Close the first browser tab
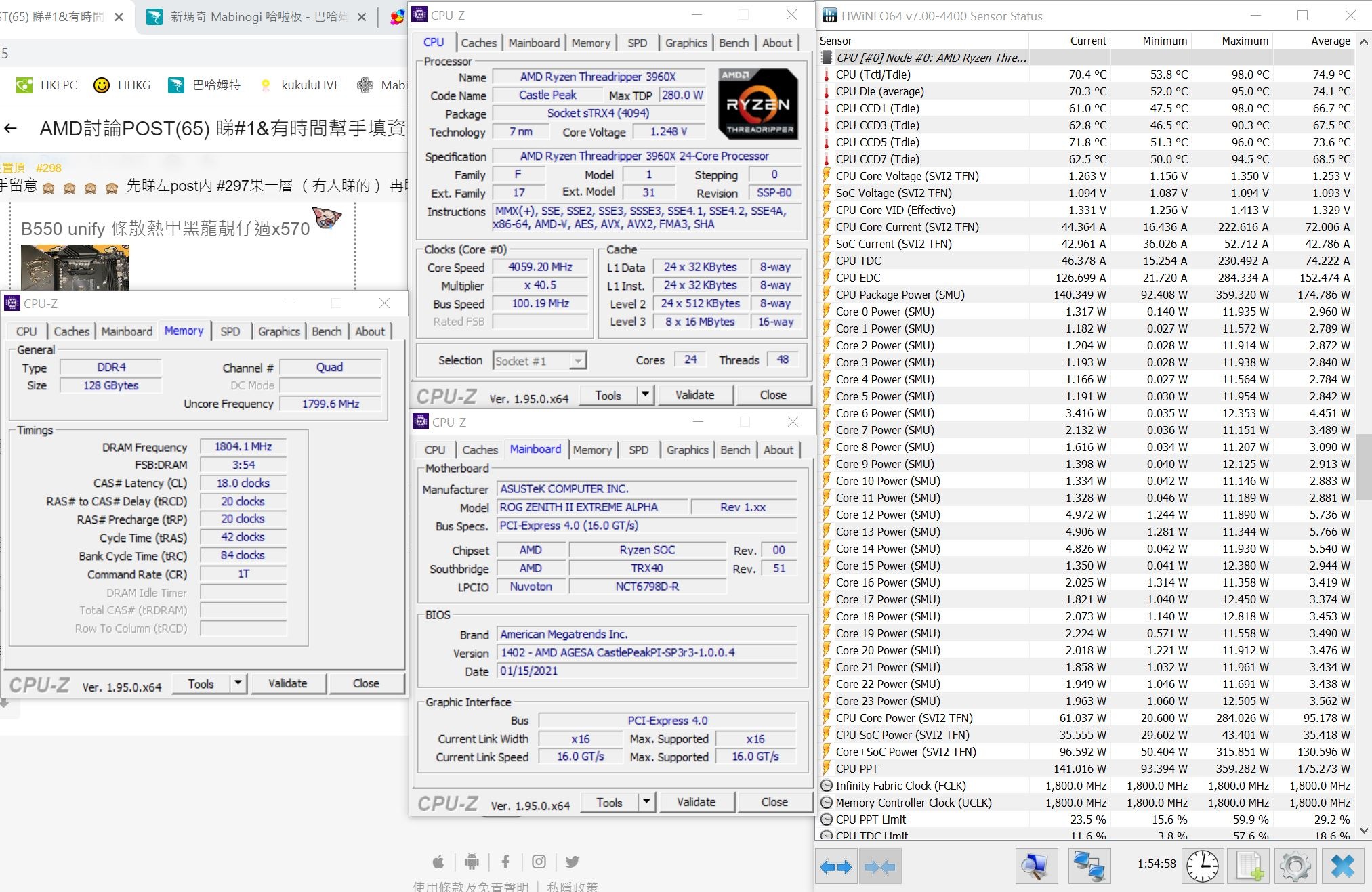This screenshot has height=892, width=1372. 119,17
